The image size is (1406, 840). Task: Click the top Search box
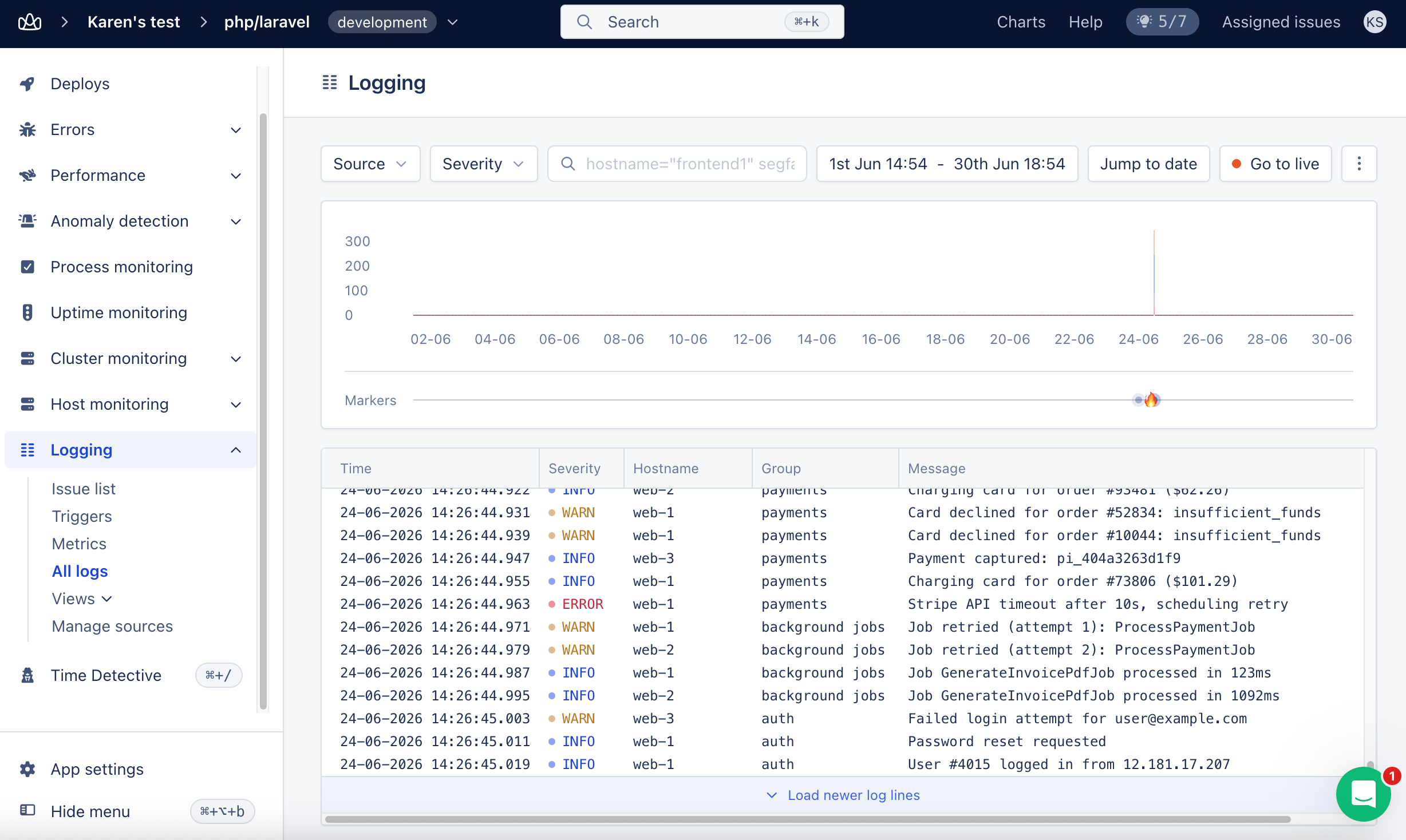[x=702, y=22]
